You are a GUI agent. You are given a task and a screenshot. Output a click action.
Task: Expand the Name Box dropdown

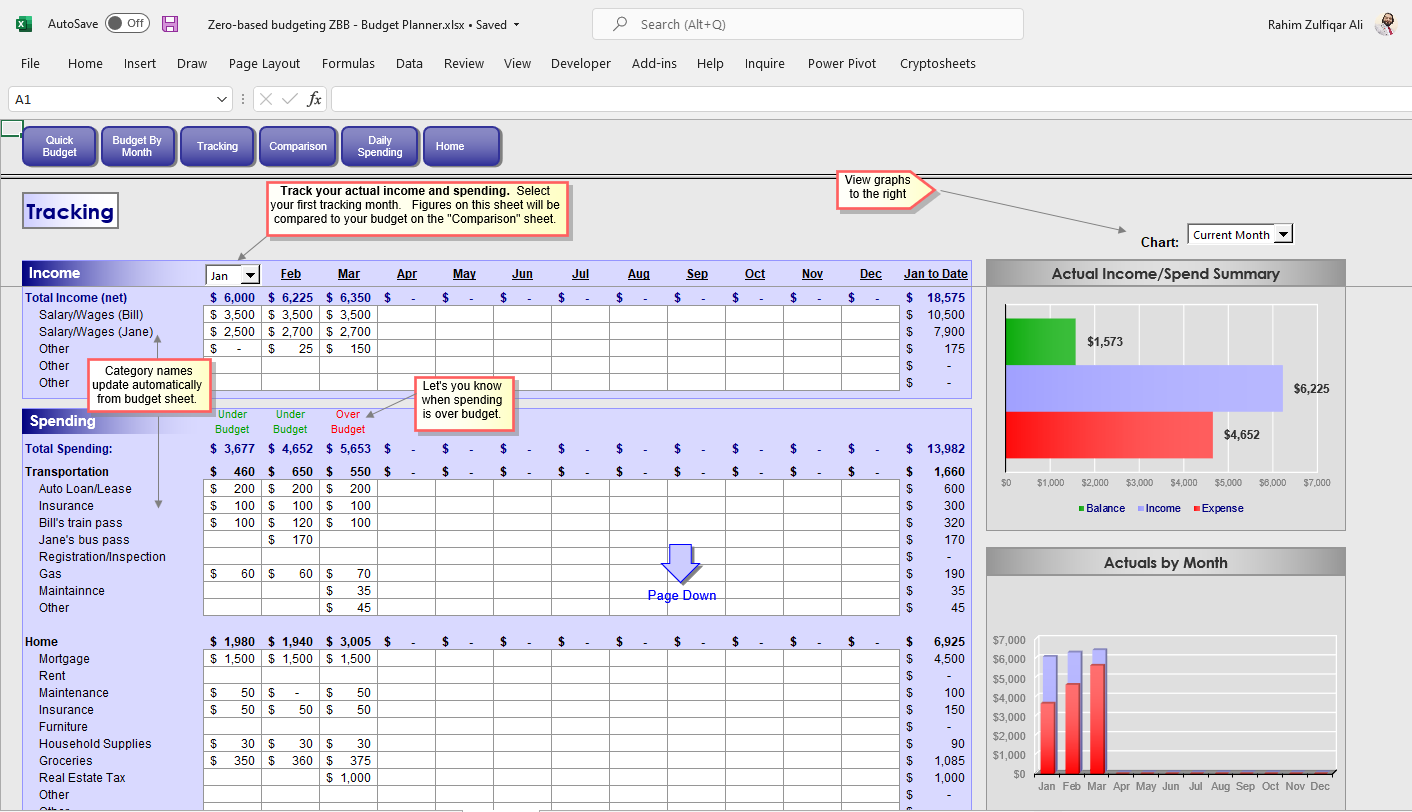click(x=222, y=99)
